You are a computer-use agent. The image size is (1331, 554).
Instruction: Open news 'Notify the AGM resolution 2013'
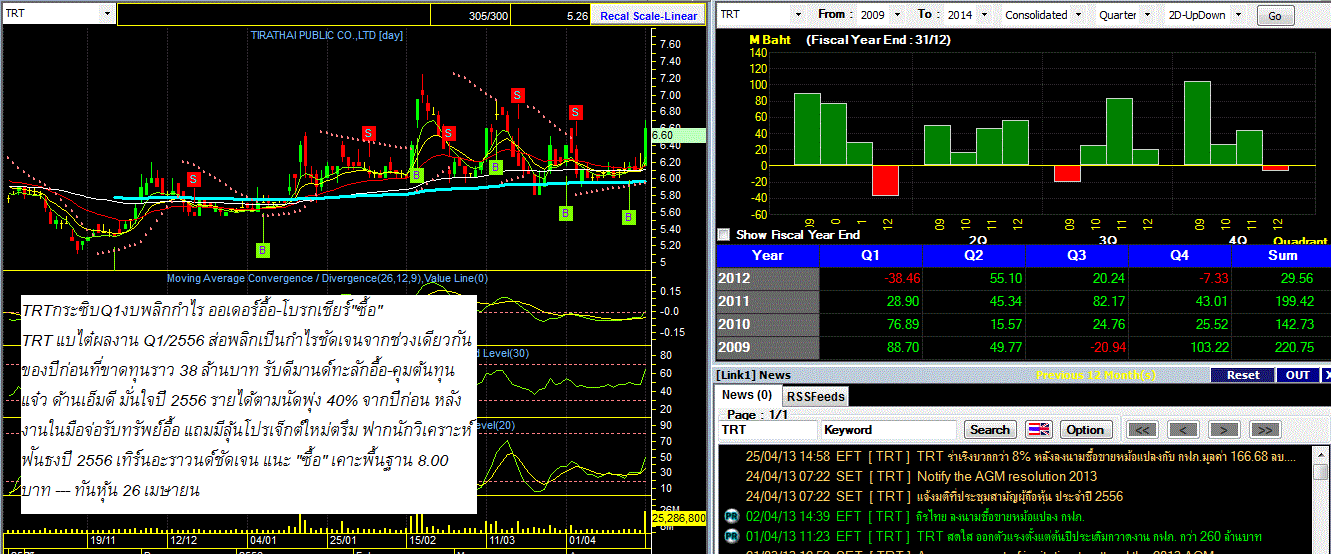point(1007,476)
